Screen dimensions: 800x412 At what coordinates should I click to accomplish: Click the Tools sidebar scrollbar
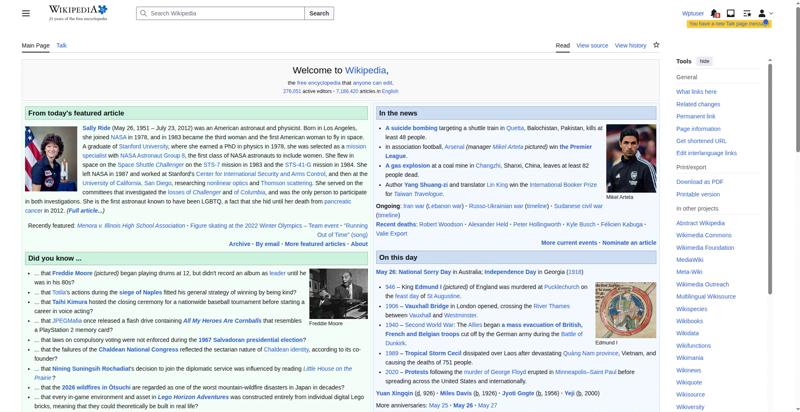(x=770, y=176)
